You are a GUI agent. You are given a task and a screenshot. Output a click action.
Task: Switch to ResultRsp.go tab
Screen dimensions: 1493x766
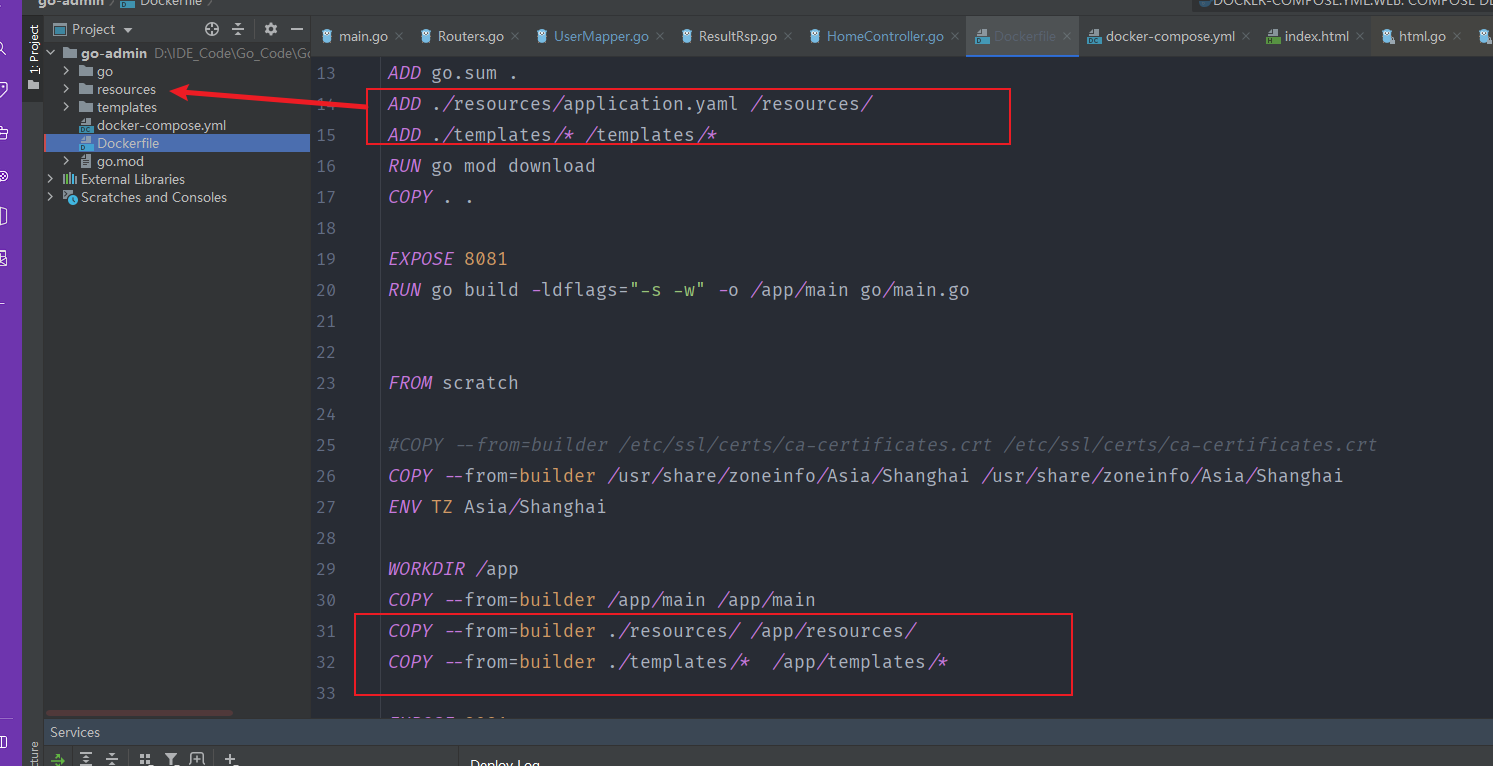point(738,36)
